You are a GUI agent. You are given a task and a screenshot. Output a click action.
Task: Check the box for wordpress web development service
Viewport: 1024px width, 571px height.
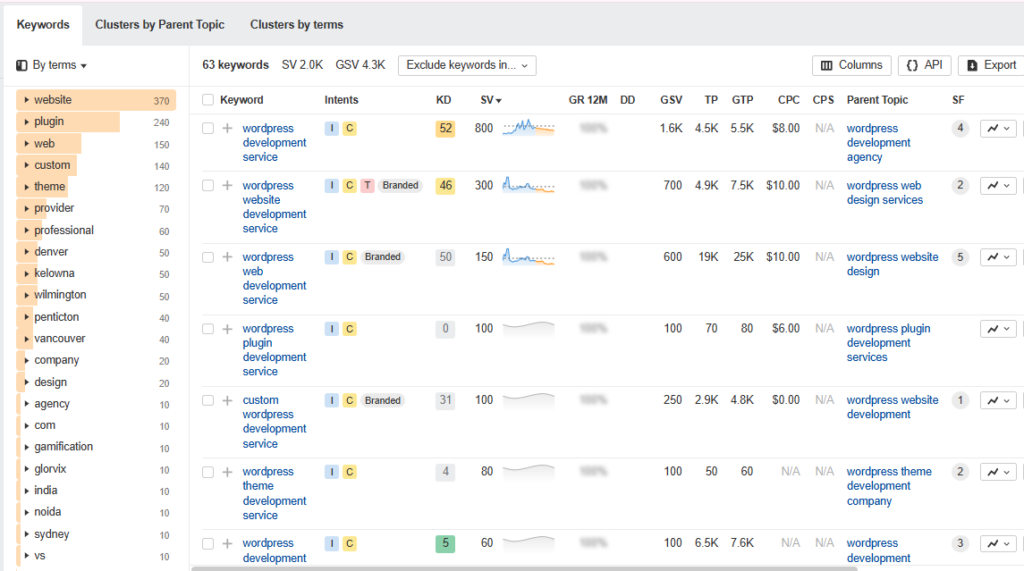coord(208,257)
